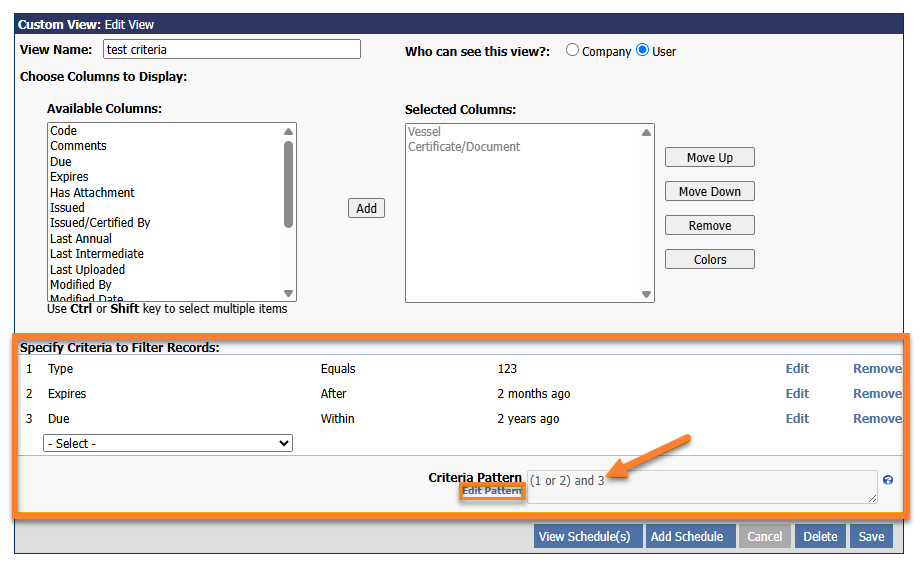Select Vessel in Selected Columns list
Screen dimensions: 920x575
tap(424, 132)
